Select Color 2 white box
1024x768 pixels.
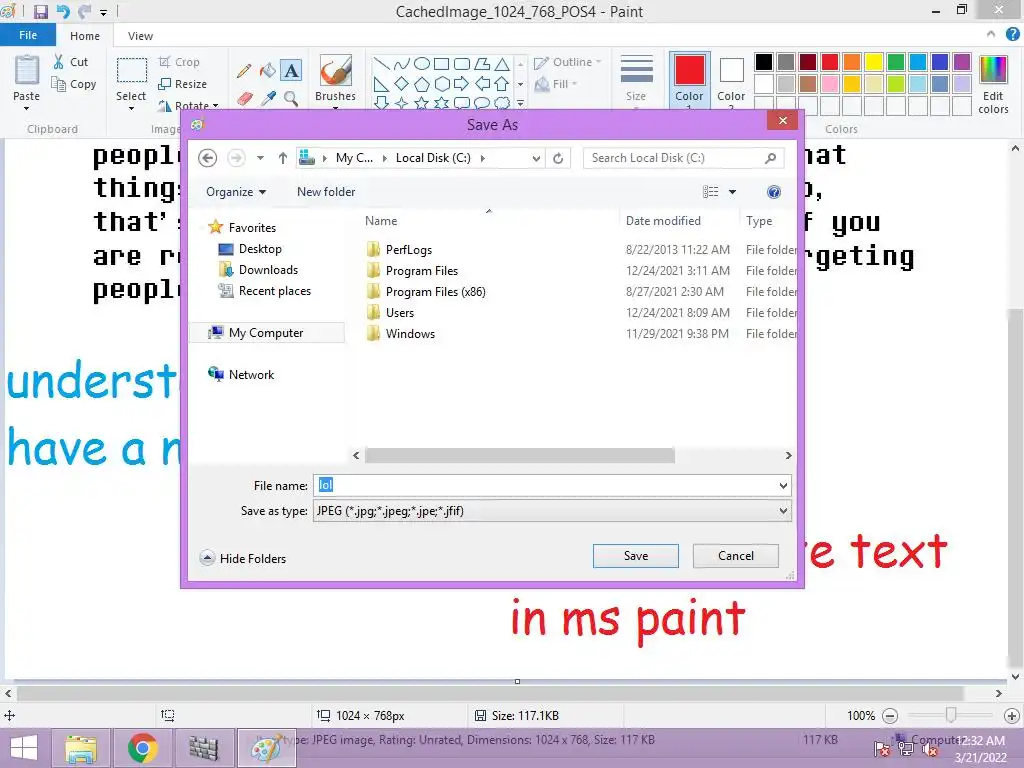pyautogui.click(x=731, y=80)
